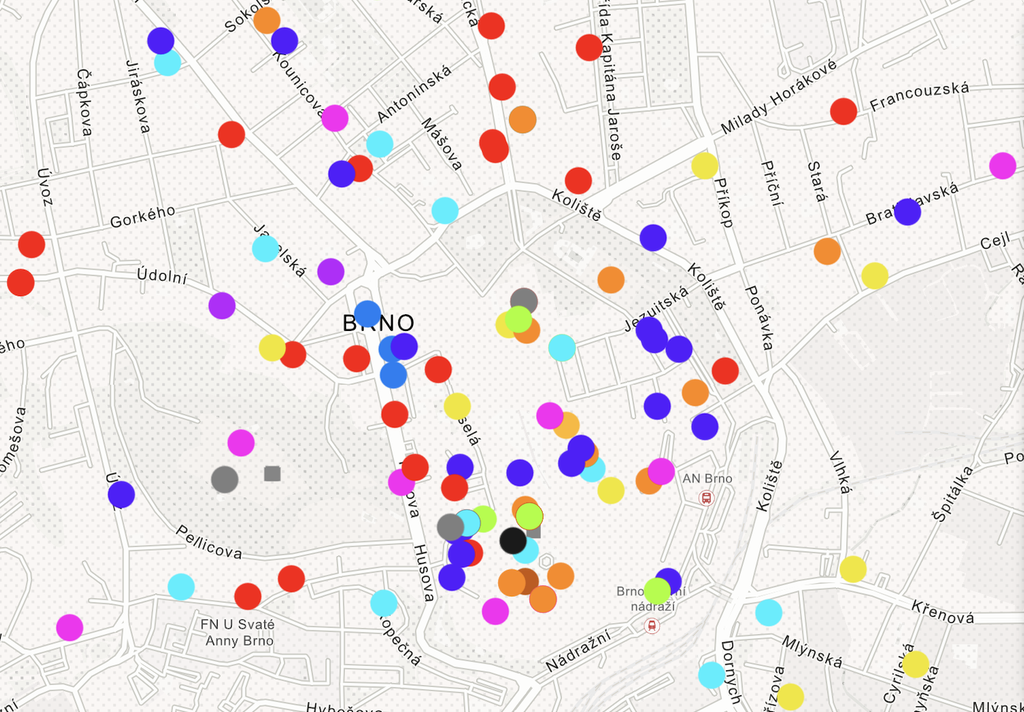The width and height of the screenshot is (1024, 712).
Task: Select the yellow marker near Příkop street
Action: 705,166
